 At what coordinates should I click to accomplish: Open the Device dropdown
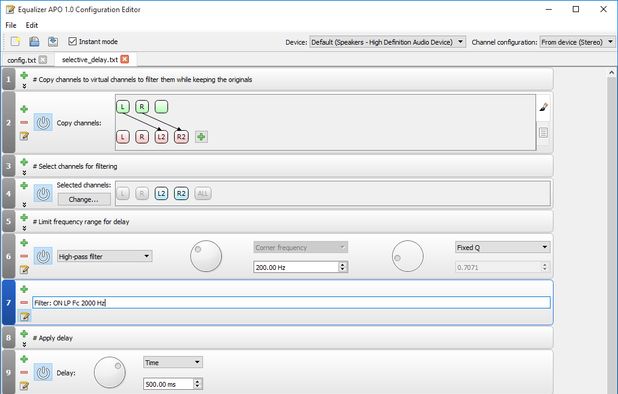click(x=387, y=42)
